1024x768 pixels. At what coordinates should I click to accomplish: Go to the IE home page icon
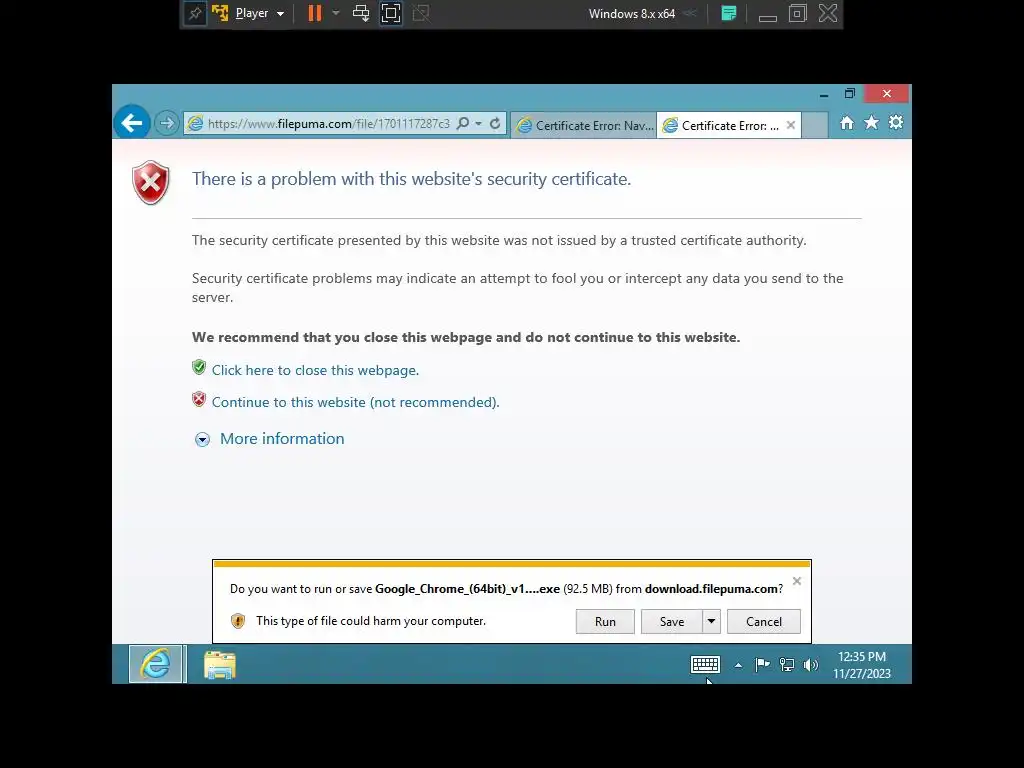pos(846,123)
